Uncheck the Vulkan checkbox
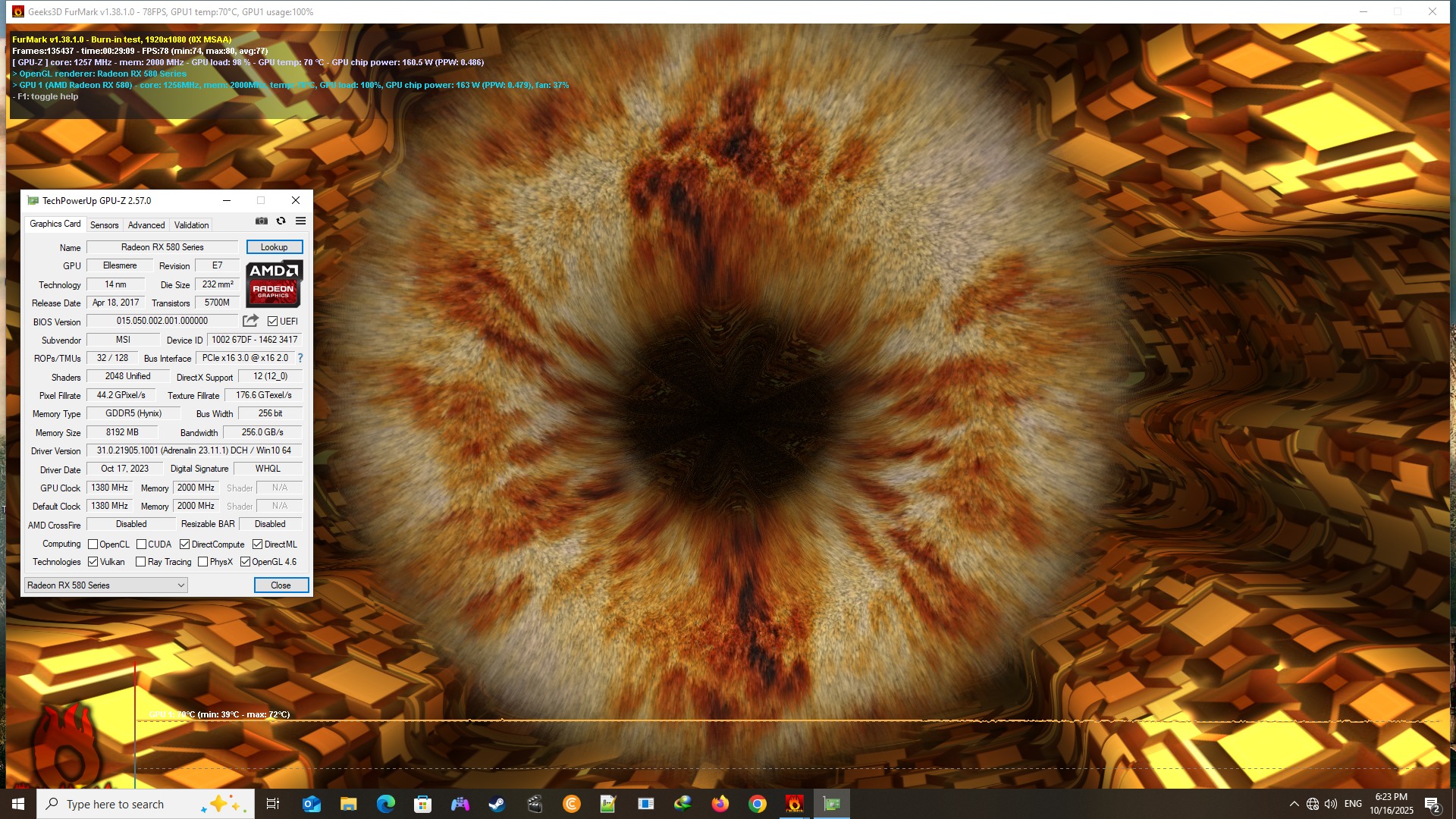This screenshot has height=819, width=1456. (x=93, y=562)
